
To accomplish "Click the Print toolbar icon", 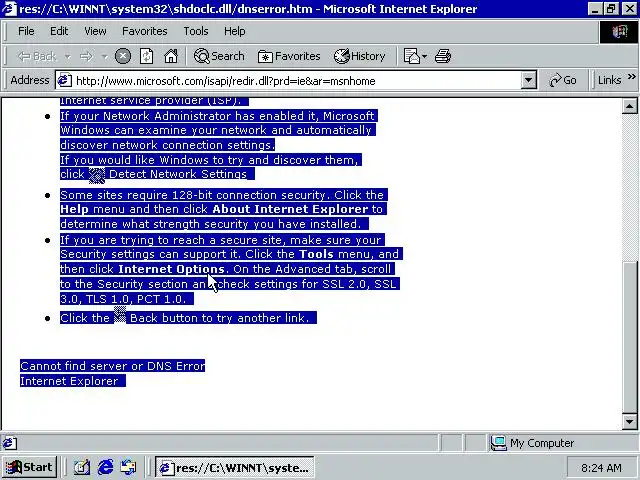I will tap(443, 56).
